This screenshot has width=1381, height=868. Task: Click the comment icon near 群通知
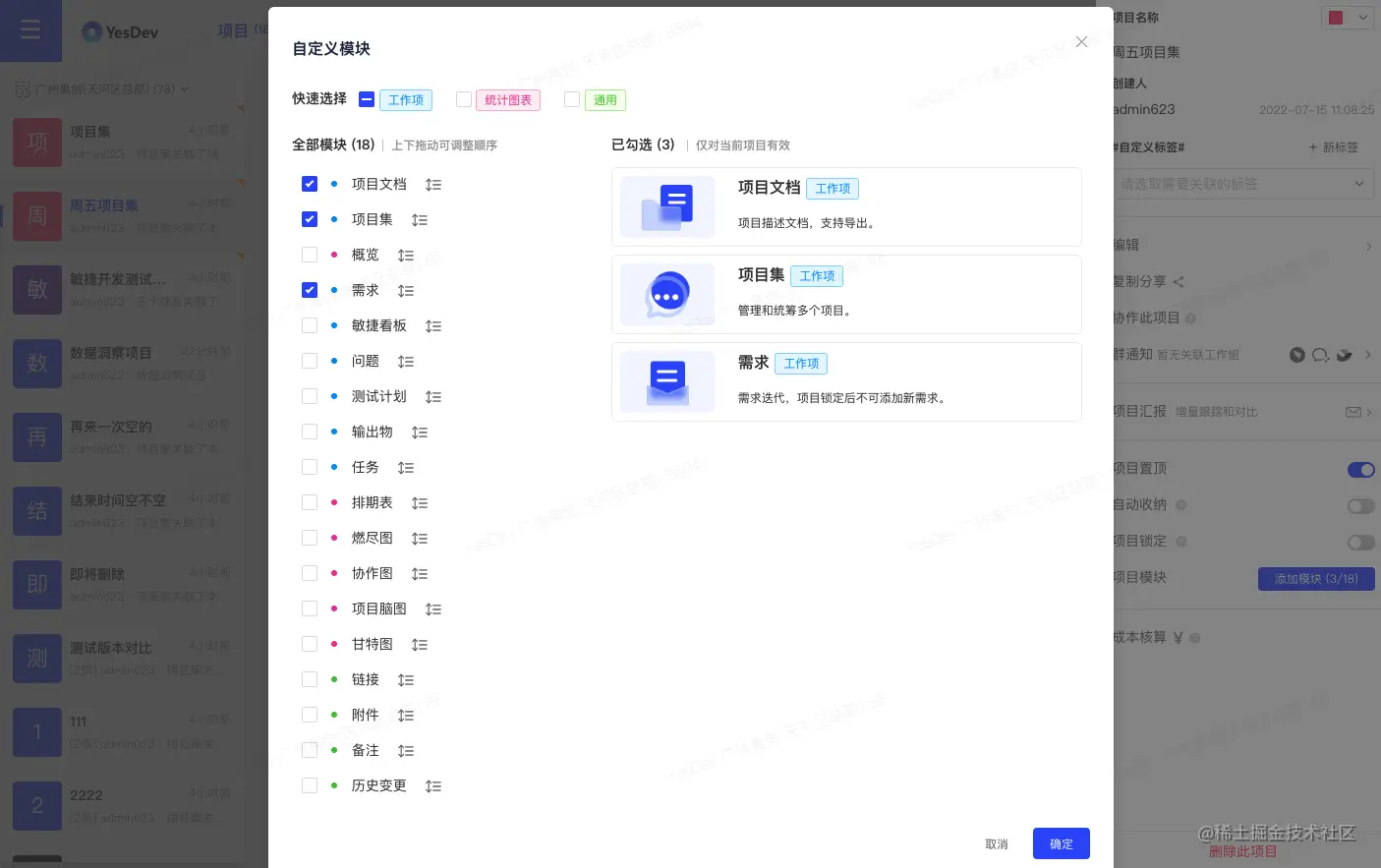(x=1320, y=355)
